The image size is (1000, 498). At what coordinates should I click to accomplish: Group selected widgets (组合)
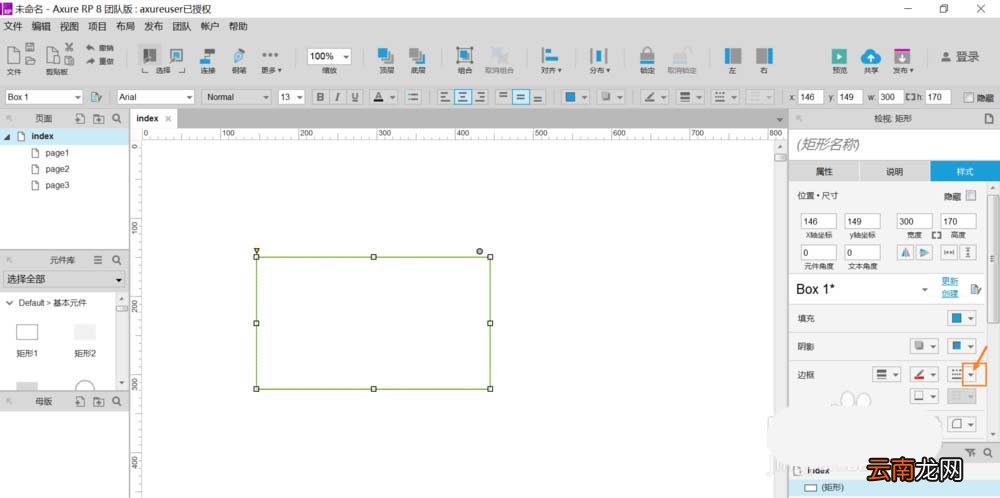pos(465,61)
